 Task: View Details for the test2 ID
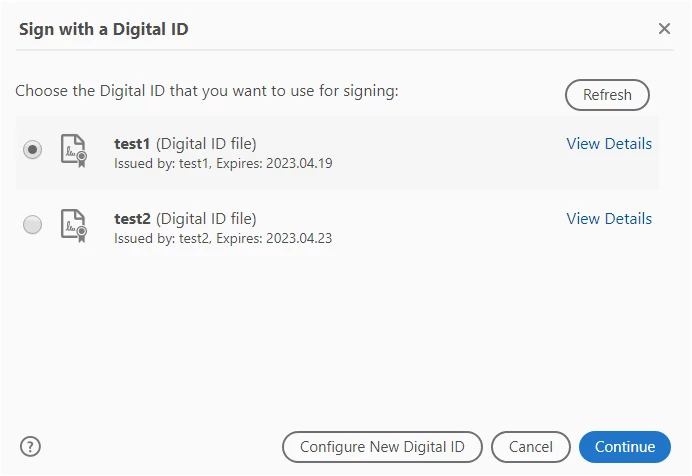pyautogui.click(x=609, y=219)
